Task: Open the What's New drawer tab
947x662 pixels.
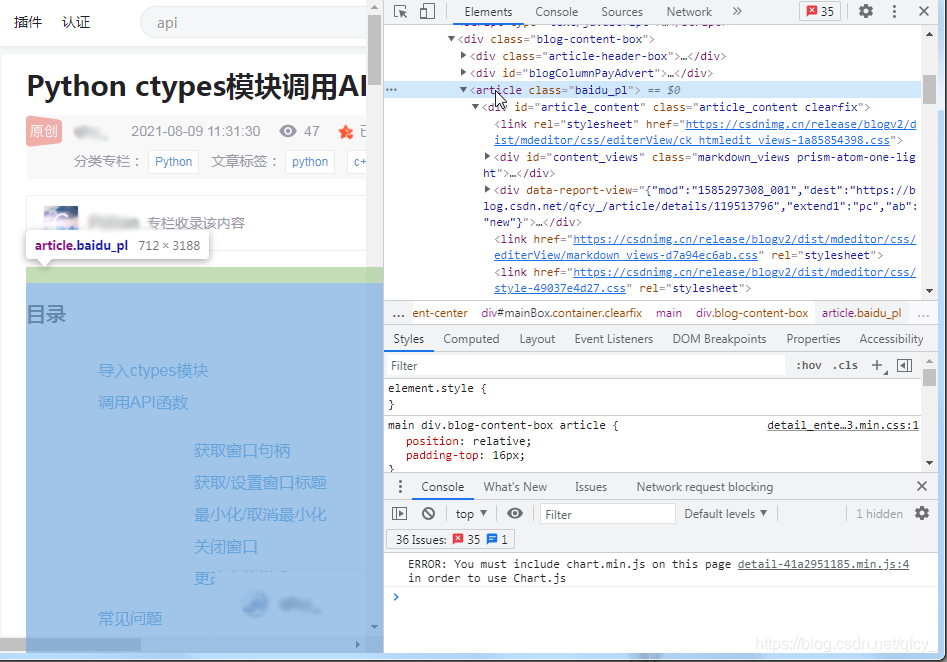Action: click(515, 487)
